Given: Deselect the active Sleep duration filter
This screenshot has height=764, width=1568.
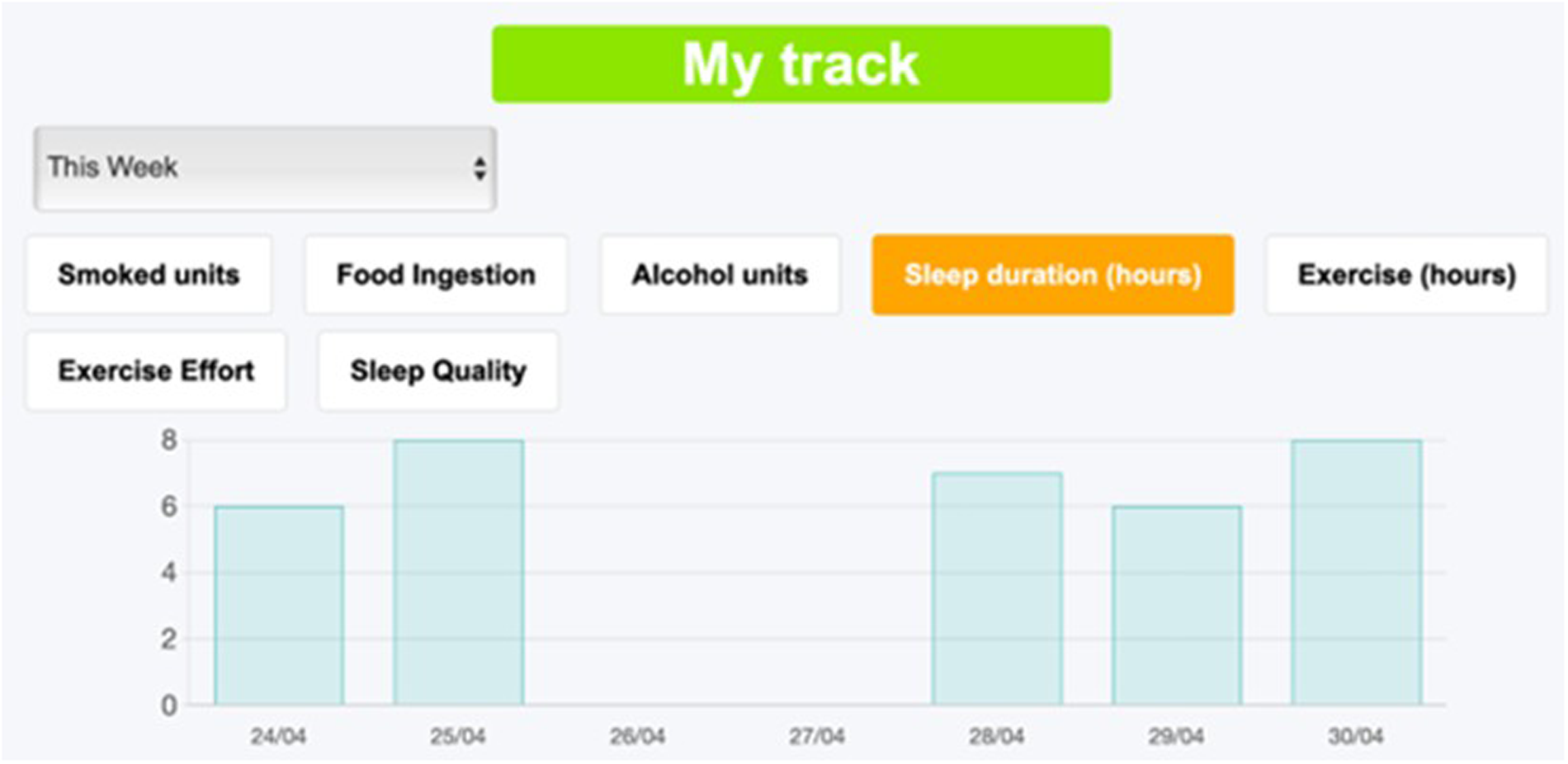Looking at the screenshot, I should coord(1053,275).
